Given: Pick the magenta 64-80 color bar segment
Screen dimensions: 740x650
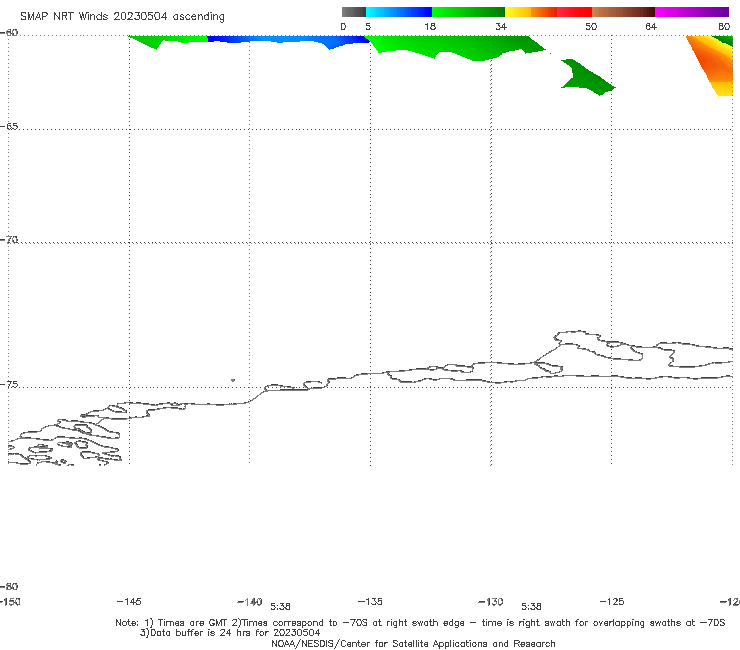Looking at the screenshot, I should coord(692,12).
